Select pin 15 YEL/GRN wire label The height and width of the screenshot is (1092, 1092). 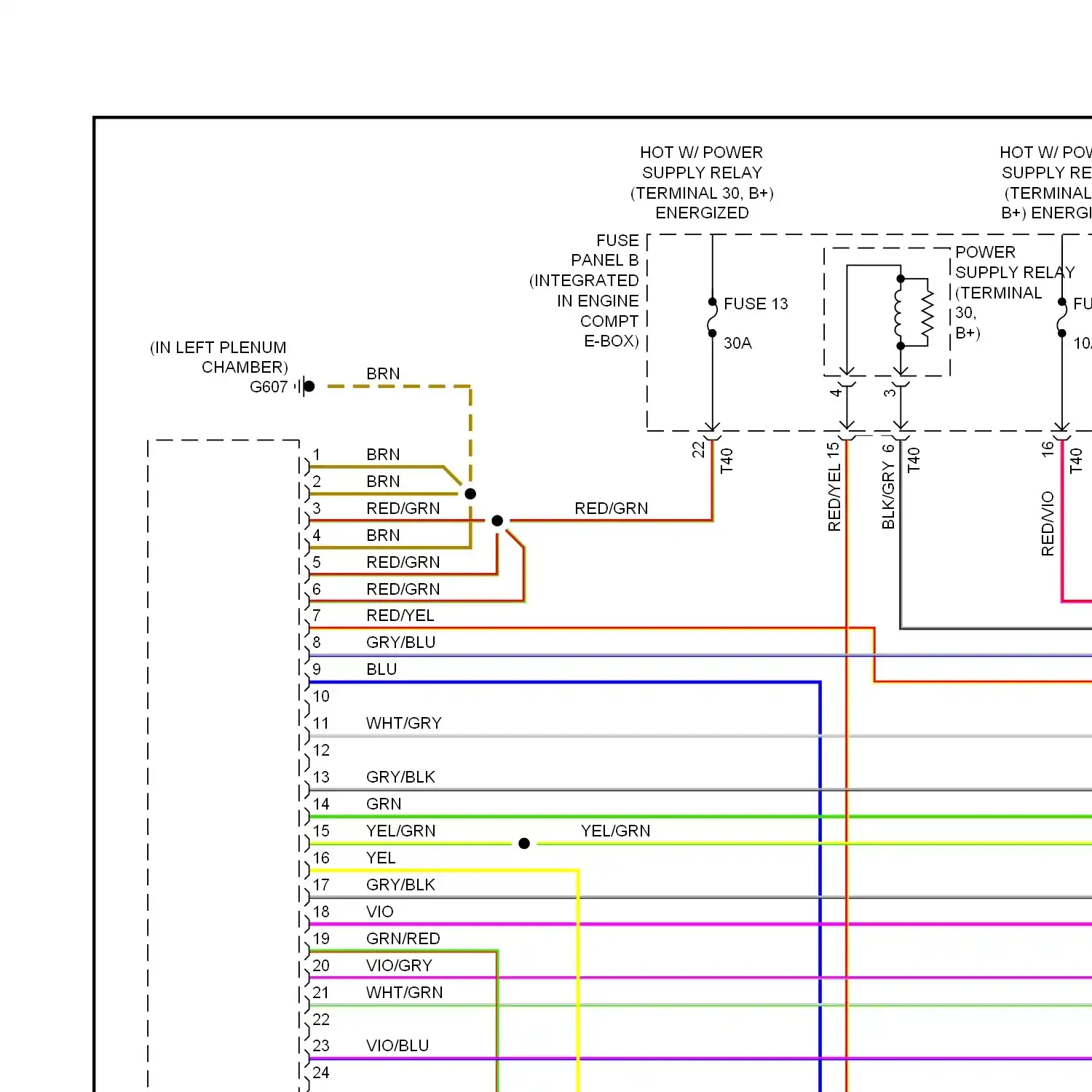[401, 831]
